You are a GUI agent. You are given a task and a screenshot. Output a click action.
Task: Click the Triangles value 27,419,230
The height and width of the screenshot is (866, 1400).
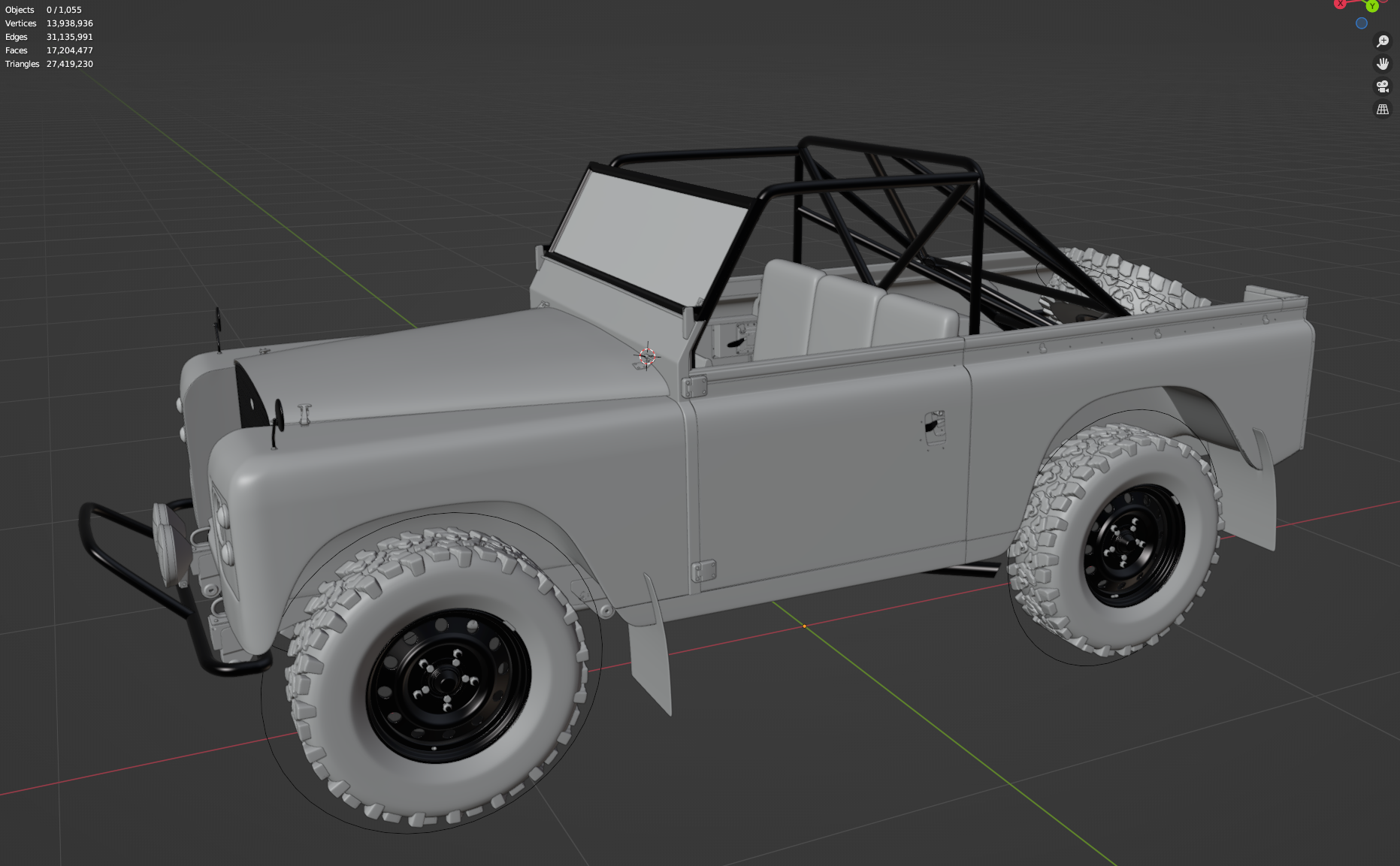point(70,64)
